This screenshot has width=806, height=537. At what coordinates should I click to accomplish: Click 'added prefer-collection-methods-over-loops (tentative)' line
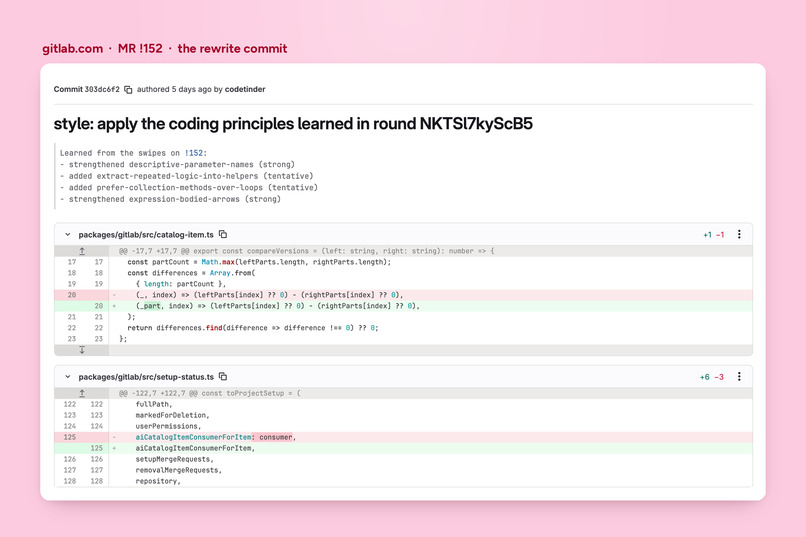click(189, 188)
